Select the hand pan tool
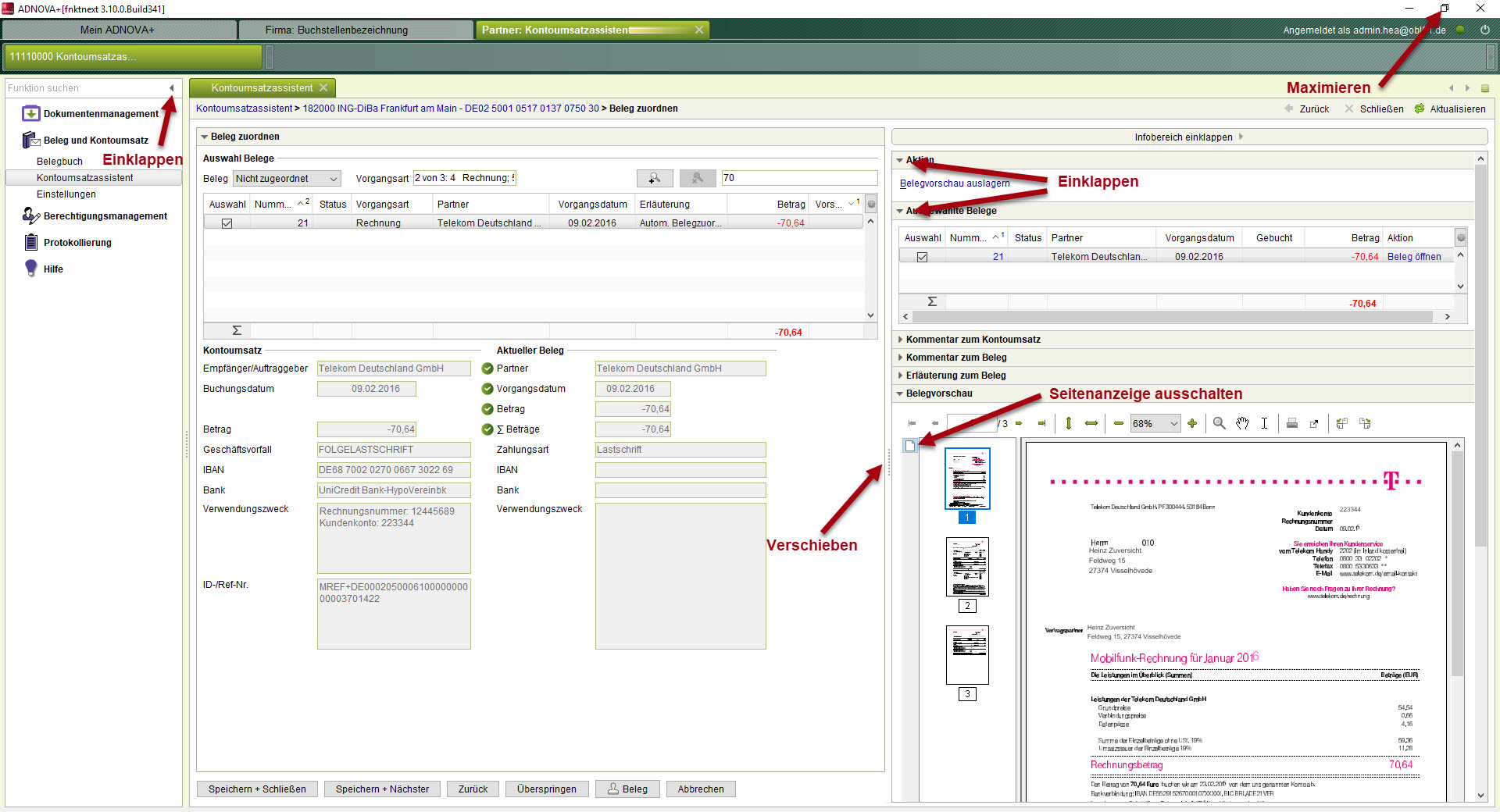Viewport: 1500px width, 812px height. pos(1242,423)
